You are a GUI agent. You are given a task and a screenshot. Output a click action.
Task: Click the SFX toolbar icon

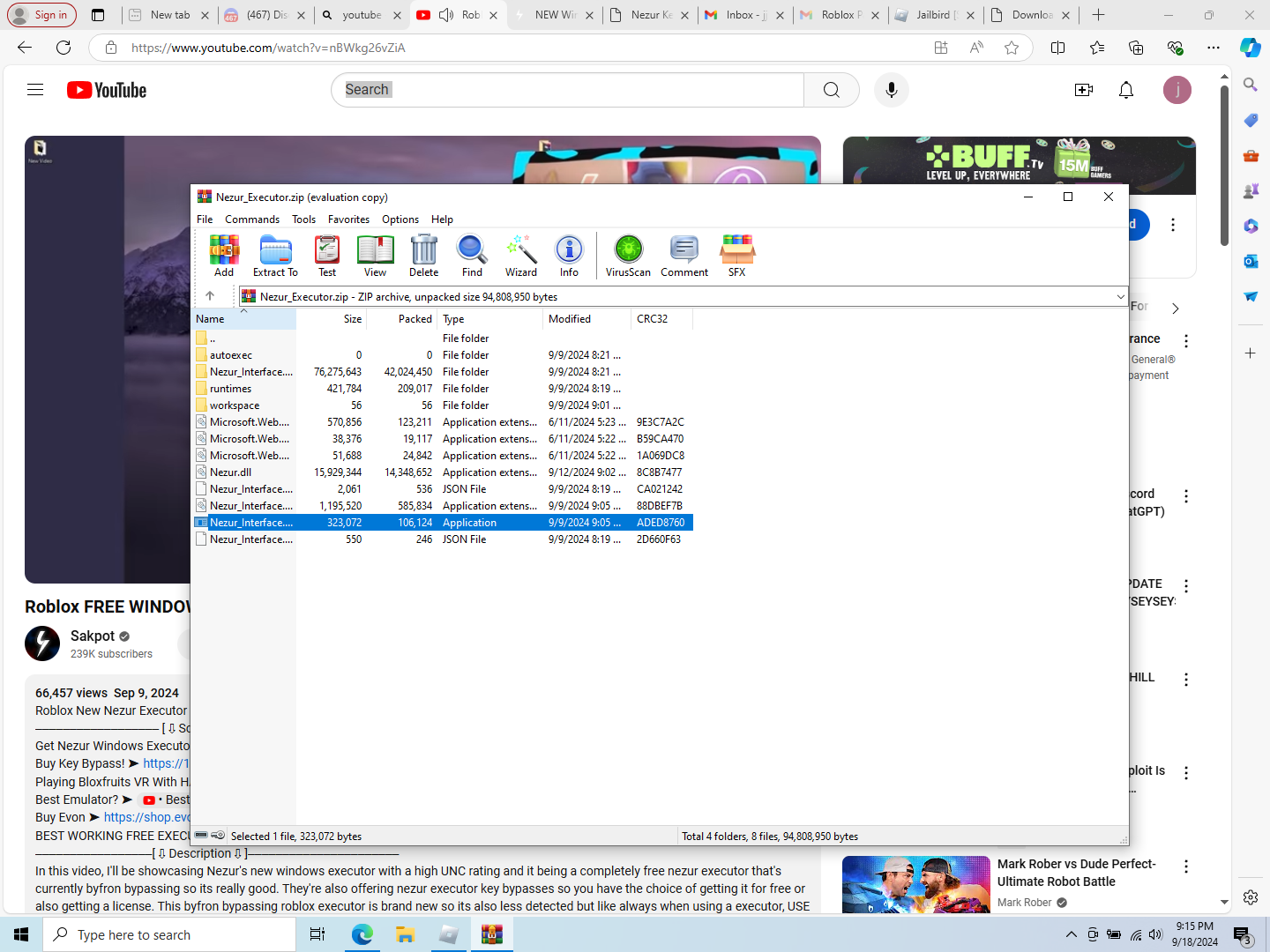(737, 256)
